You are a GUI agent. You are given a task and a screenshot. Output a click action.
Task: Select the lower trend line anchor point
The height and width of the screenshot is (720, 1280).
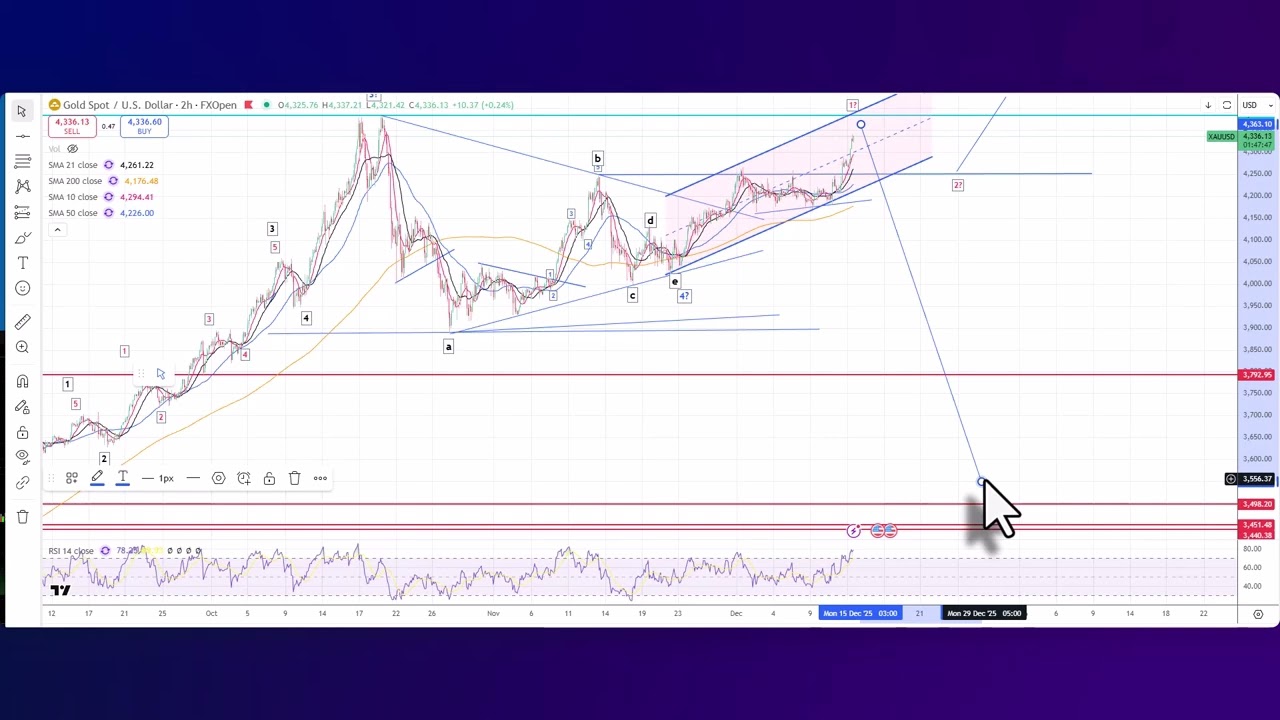pos(982,482)
